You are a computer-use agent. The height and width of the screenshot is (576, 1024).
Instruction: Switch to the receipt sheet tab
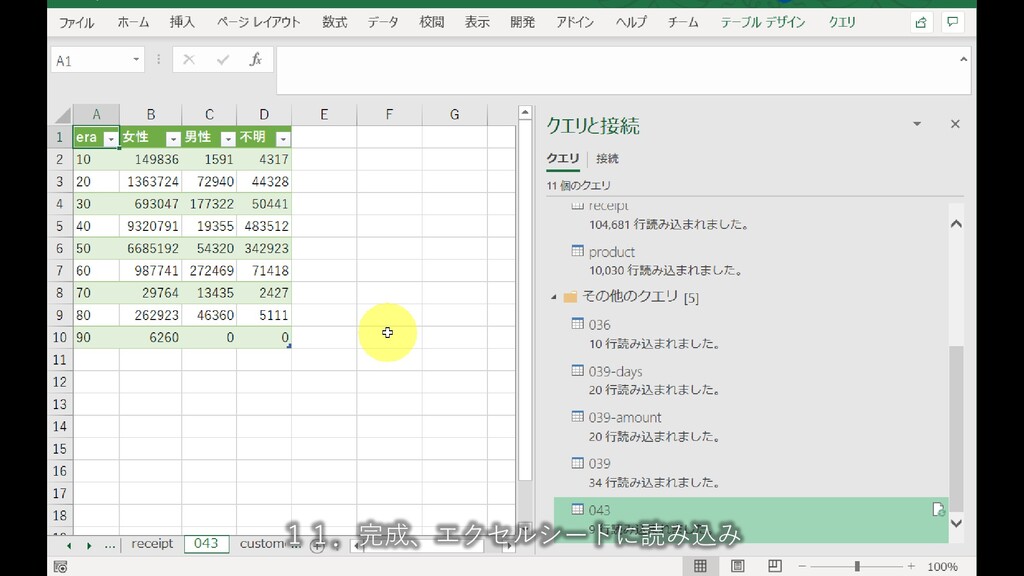(152, 544)
